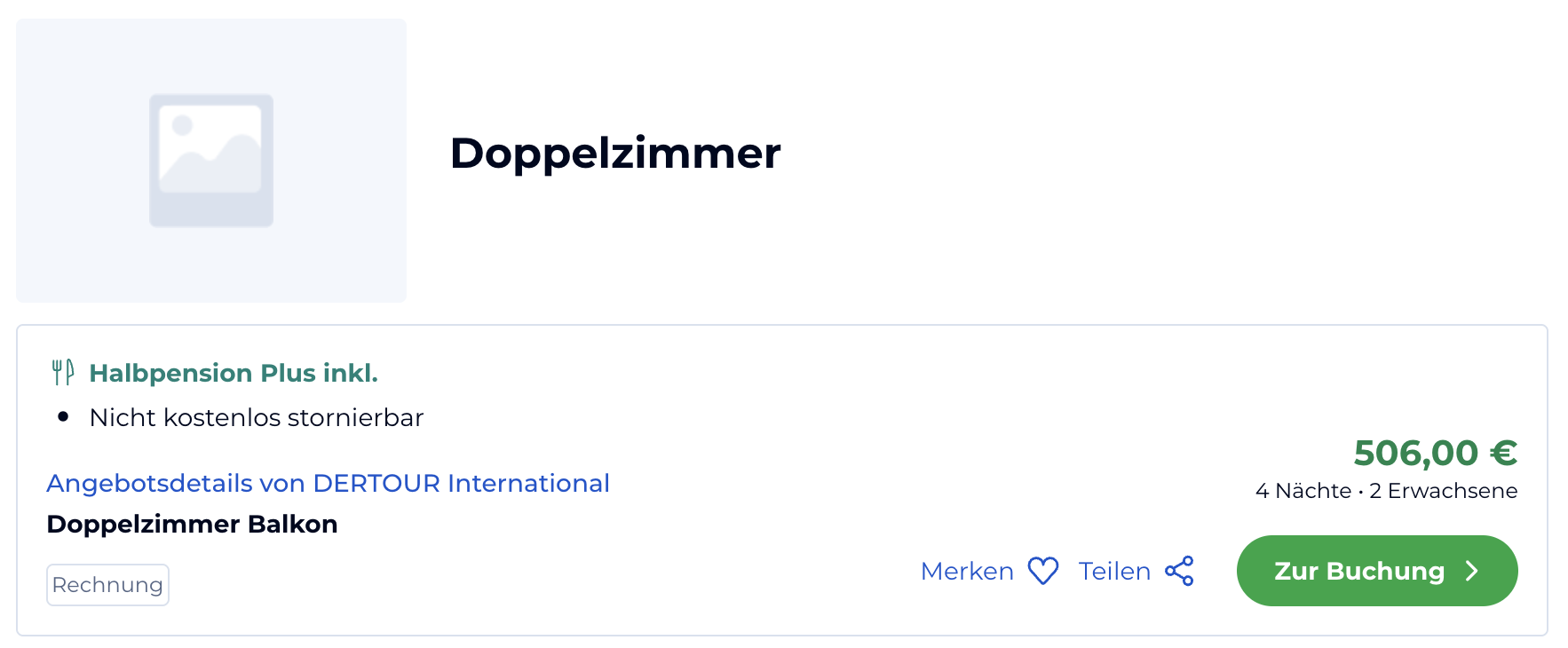Click the chevron arrow in Zur Buchung
Image resolution: width=1568 pixels, height=648 pixels.
click(1472, 571)
